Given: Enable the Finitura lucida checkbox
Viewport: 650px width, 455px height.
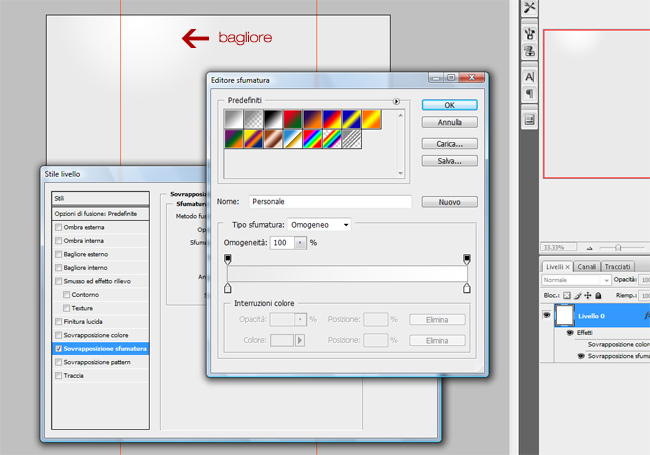Looking at the screenshot, I should pyautogui.click(x=58, y=322).
